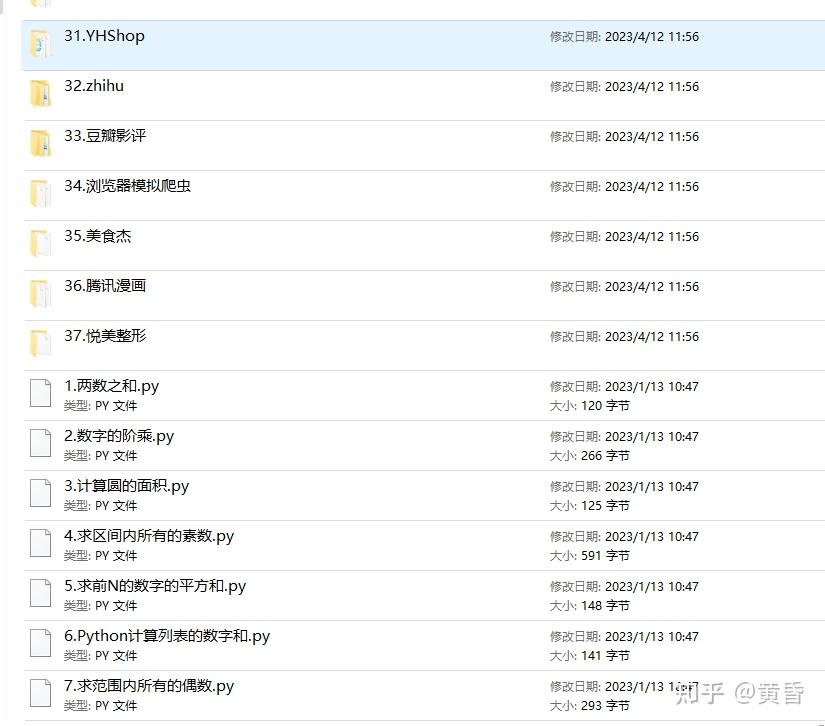This screenshot has height=726, width=825.
Task: Click the 7.求范围内所有的偶数.py file name
Action: click(x=149, y=686)
